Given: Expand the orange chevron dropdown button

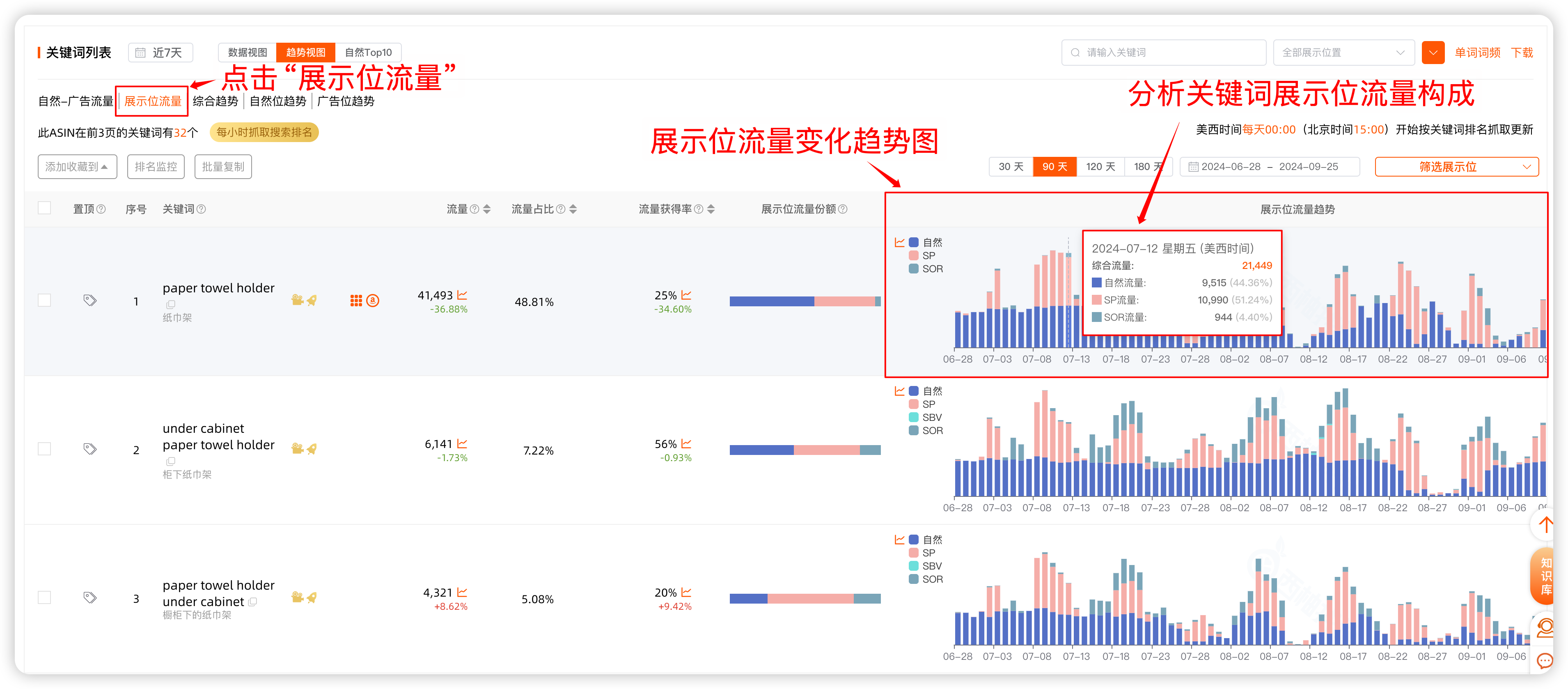Looking at the screenshot, I should pyautogui.click(x=1433, y=52).
